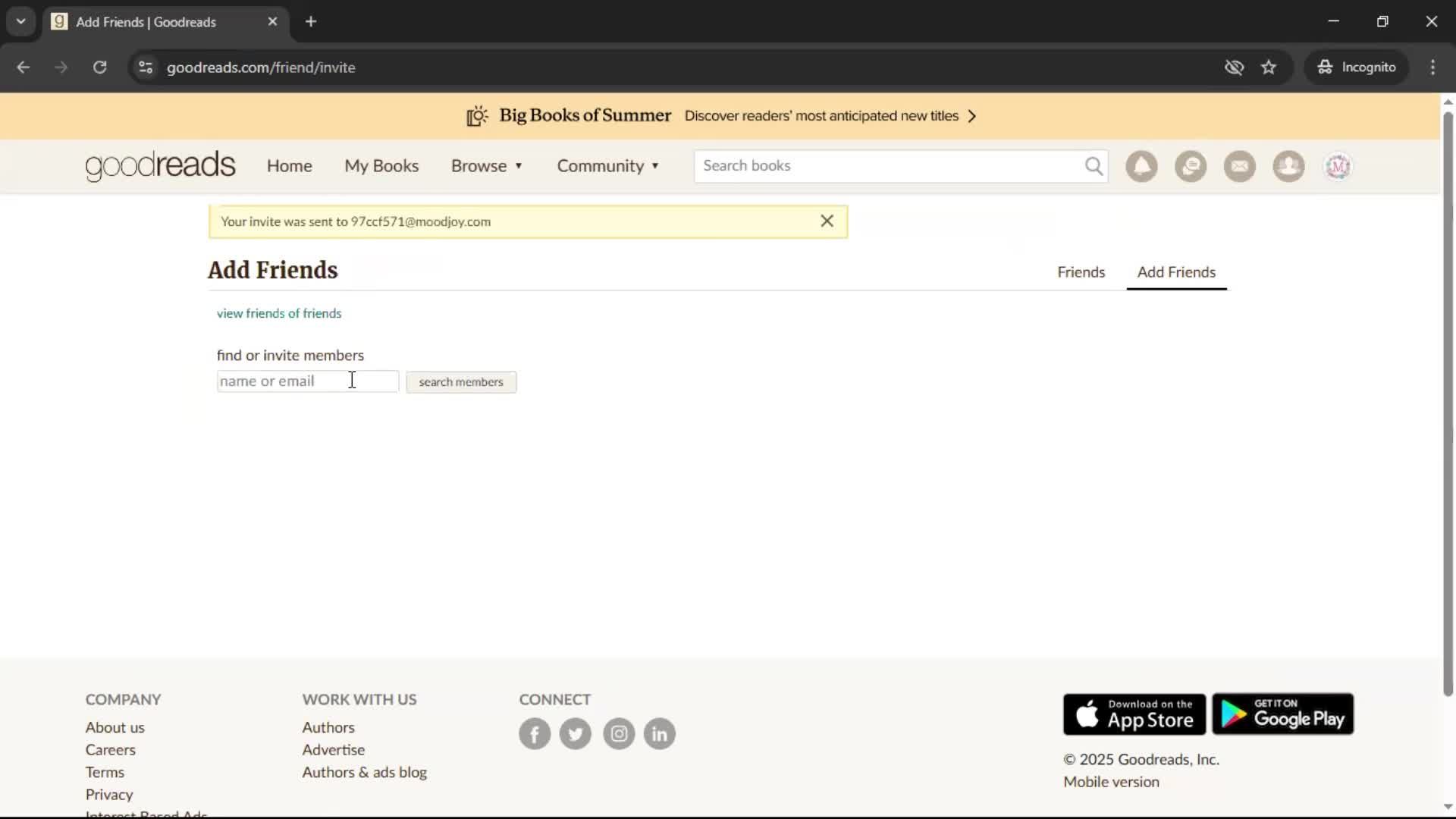
Task: Open site information icon in address bar
Action: click(146, 67)
